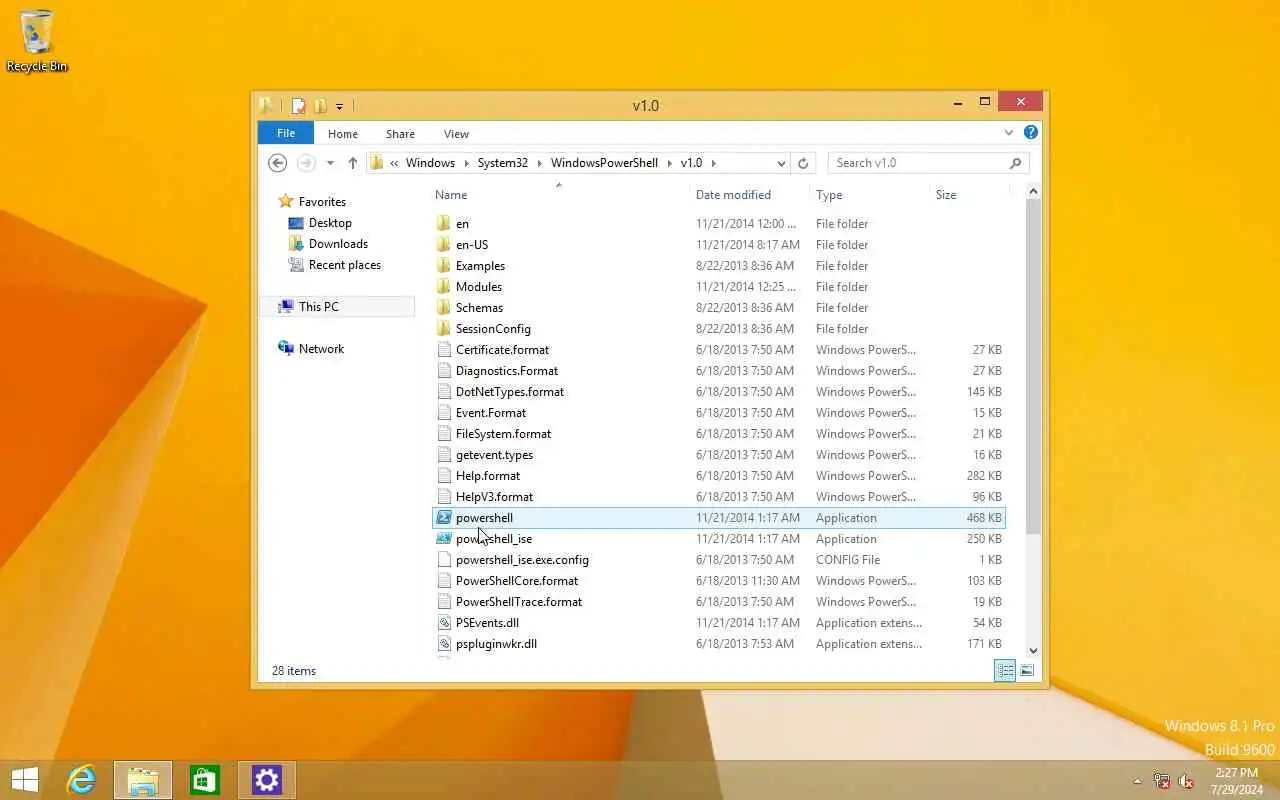Open Windows Store from taskbar

204,780
